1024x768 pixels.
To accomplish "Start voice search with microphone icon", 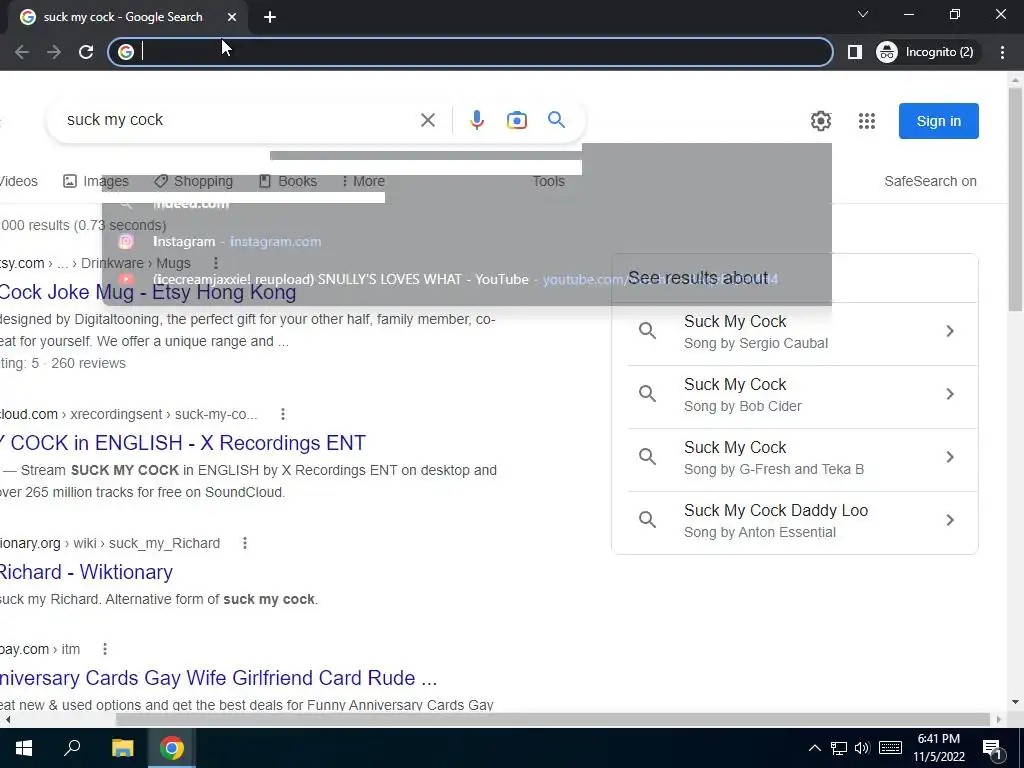I will (x=477, y=120).
